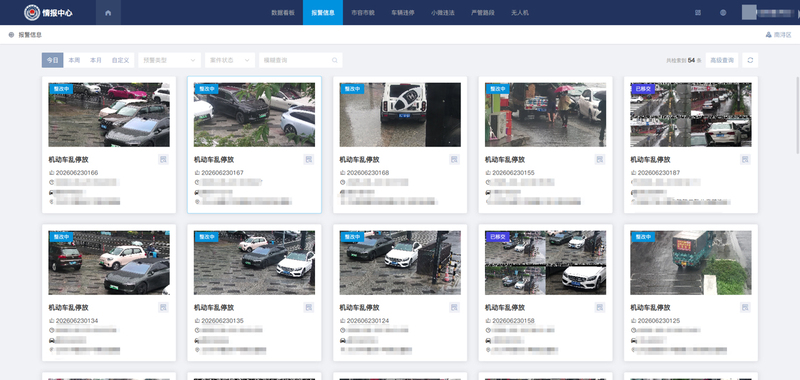Click 已移交 badge on card 202606230158

(x=497, y=237)
